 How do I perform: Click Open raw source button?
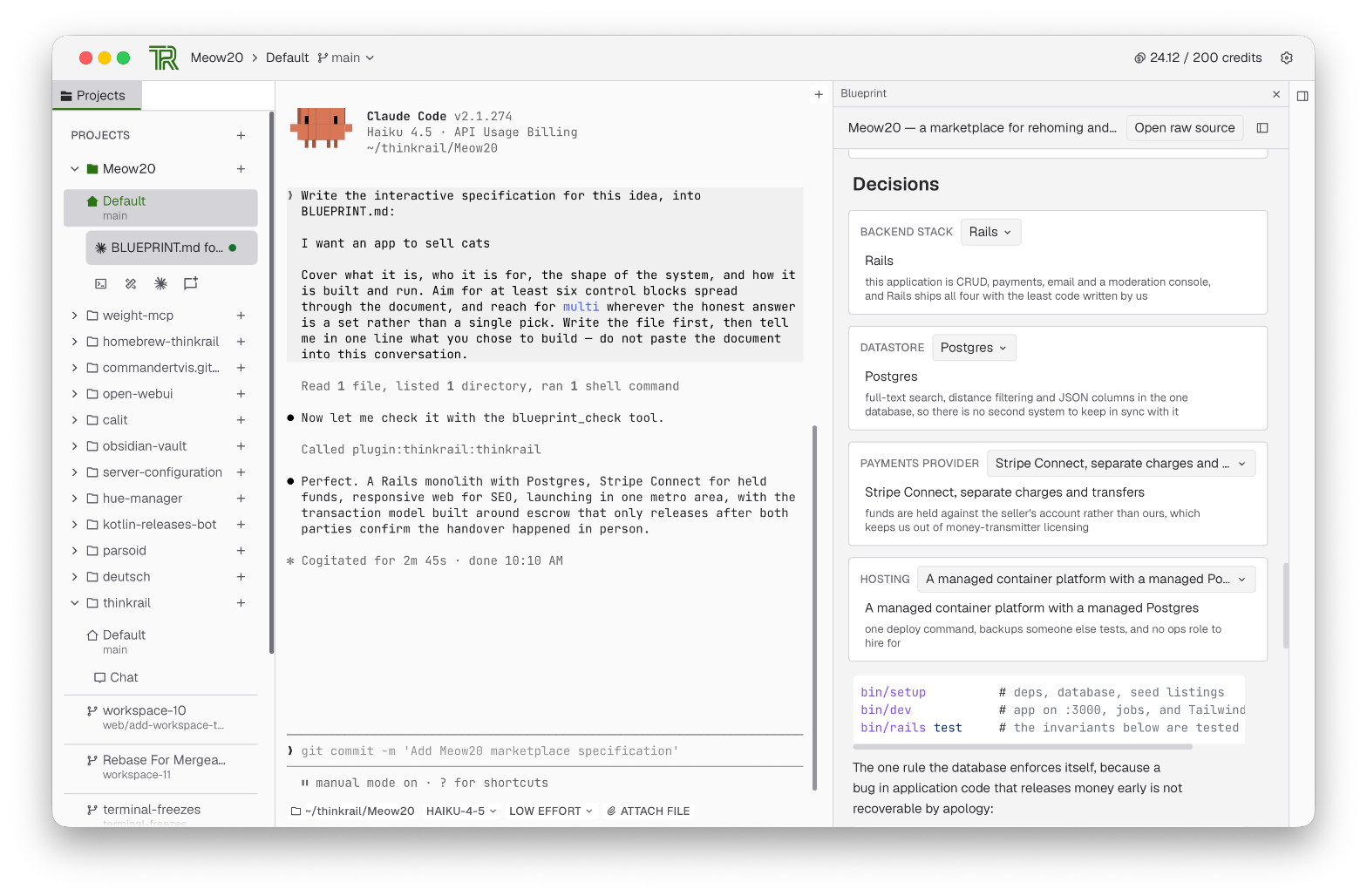click(x=1185, y=128)
